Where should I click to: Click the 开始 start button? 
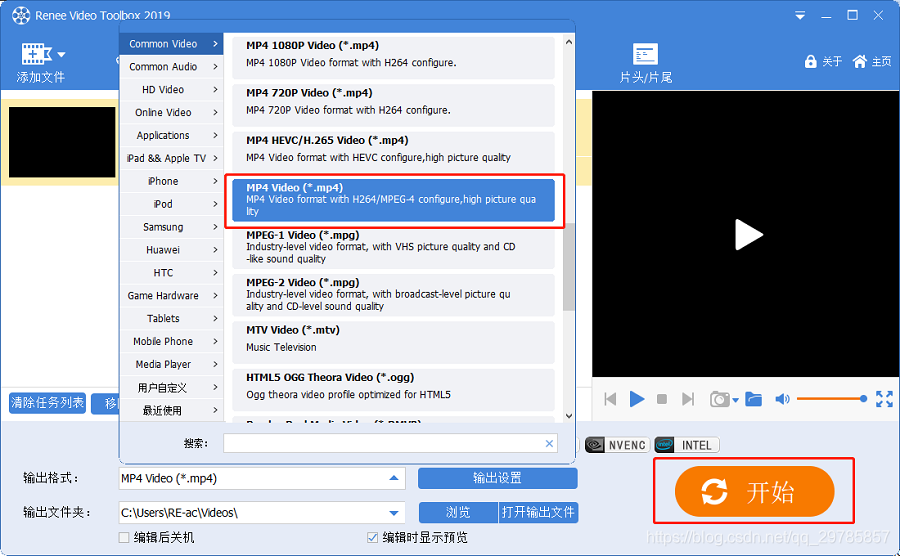click(754, 491)
